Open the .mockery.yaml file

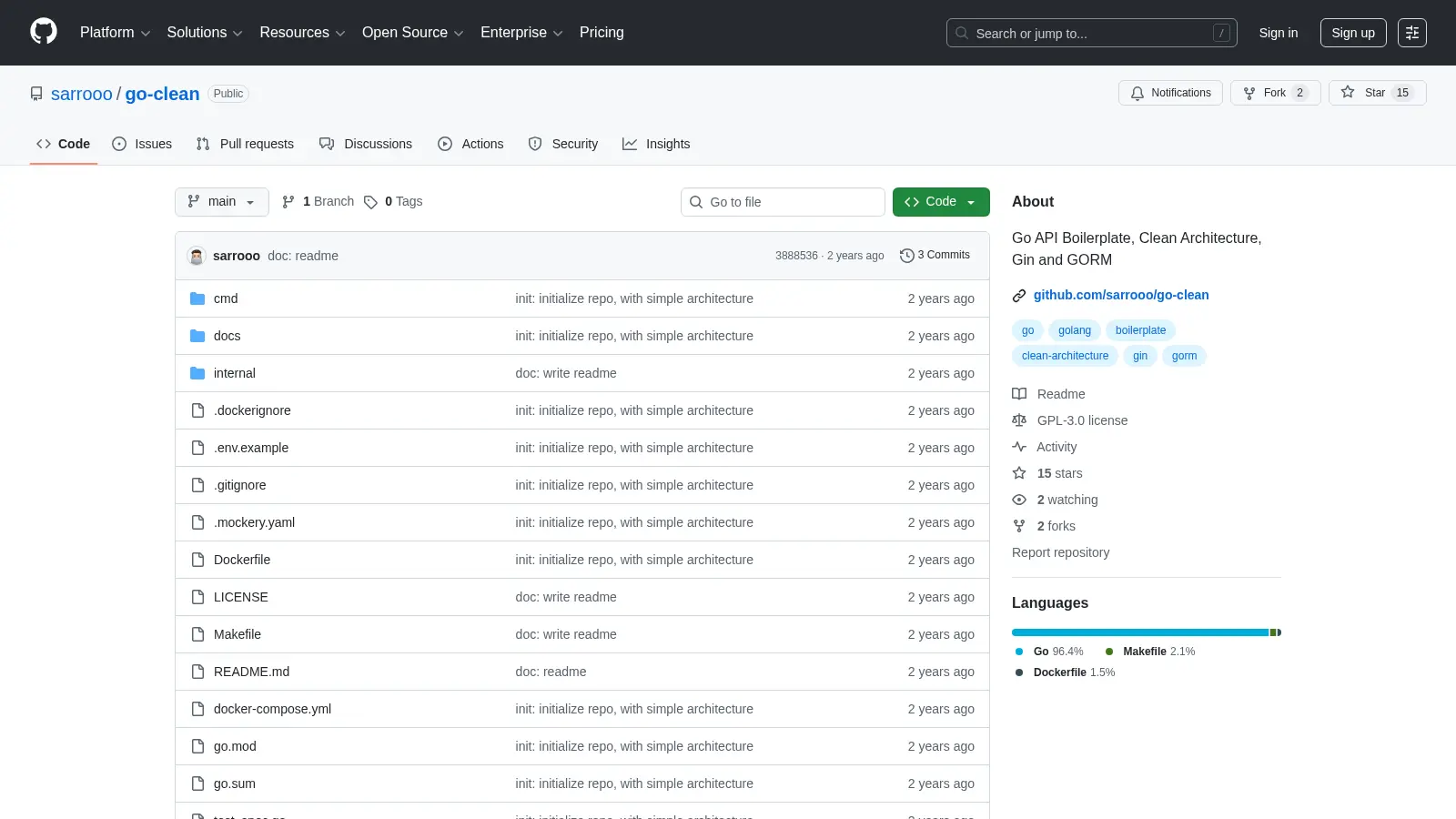[x=254, y=522]
